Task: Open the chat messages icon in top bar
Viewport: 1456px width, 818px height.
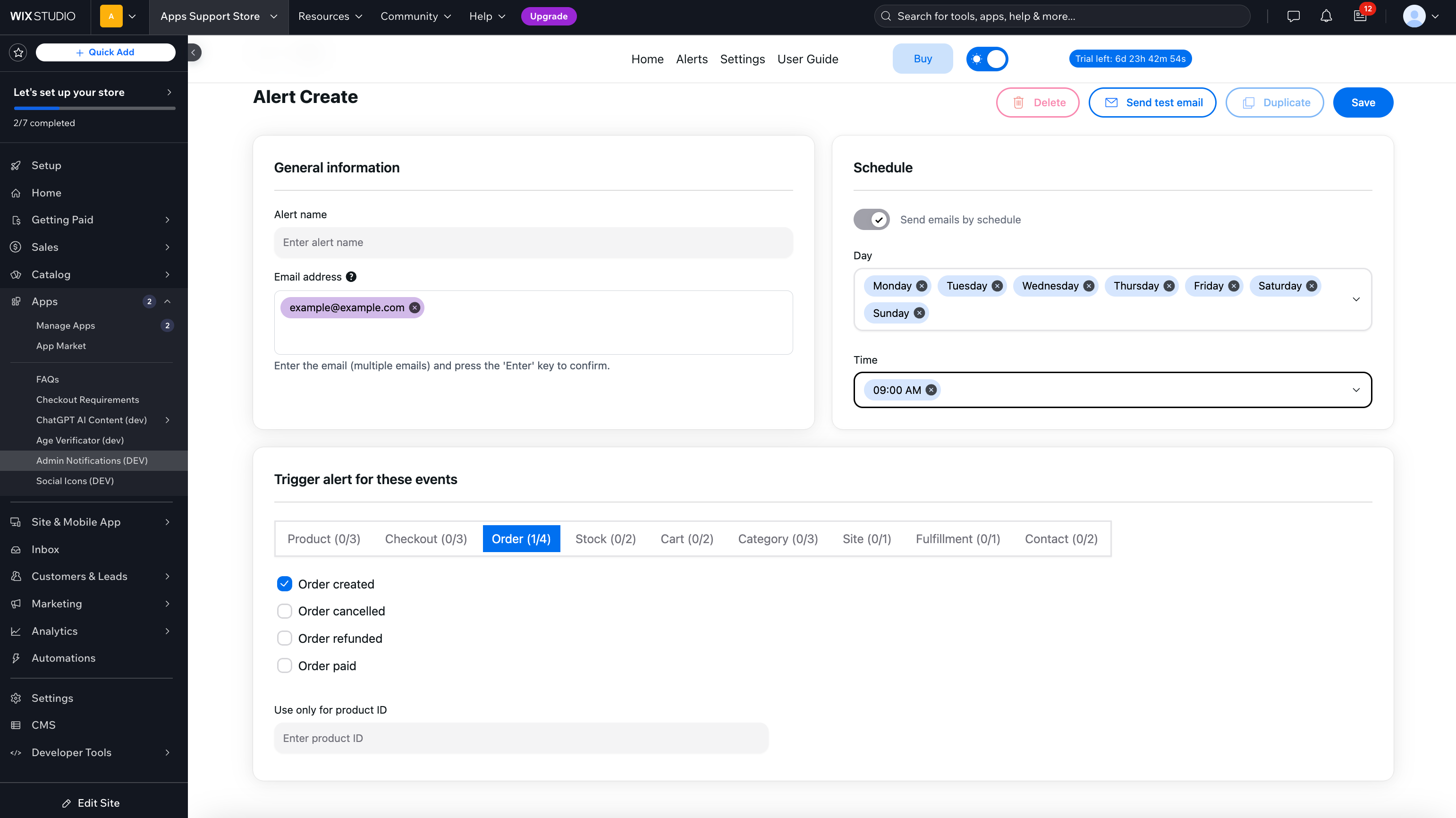Action: pyautogui.click(x=1293, y=17)
